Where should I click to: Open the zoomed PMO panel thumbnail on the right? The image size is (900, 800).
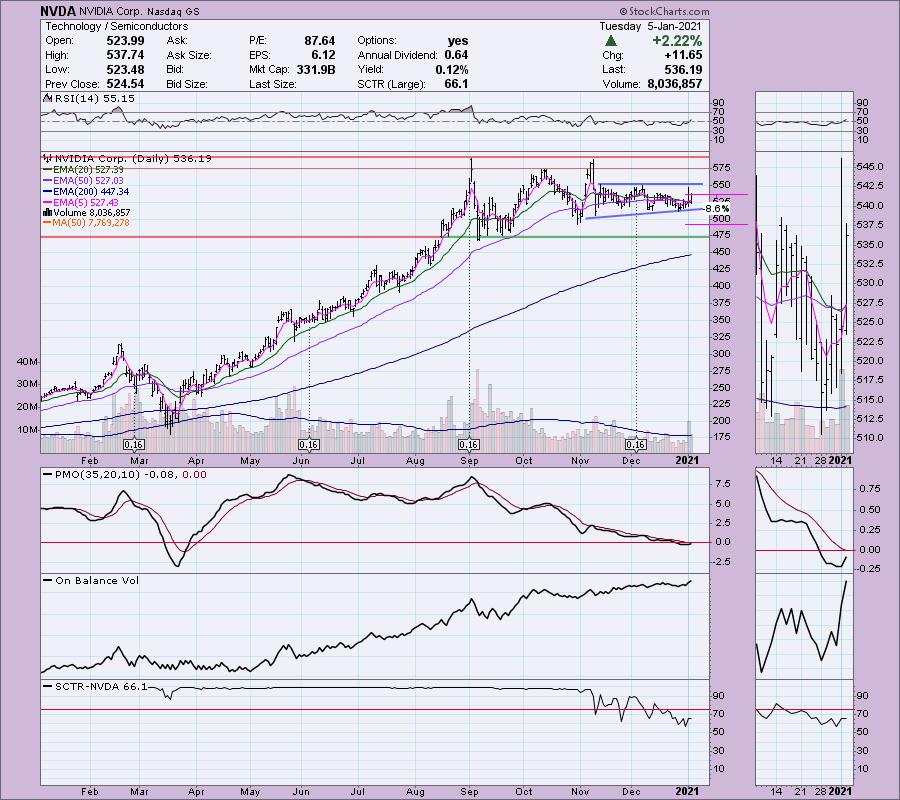803,521
